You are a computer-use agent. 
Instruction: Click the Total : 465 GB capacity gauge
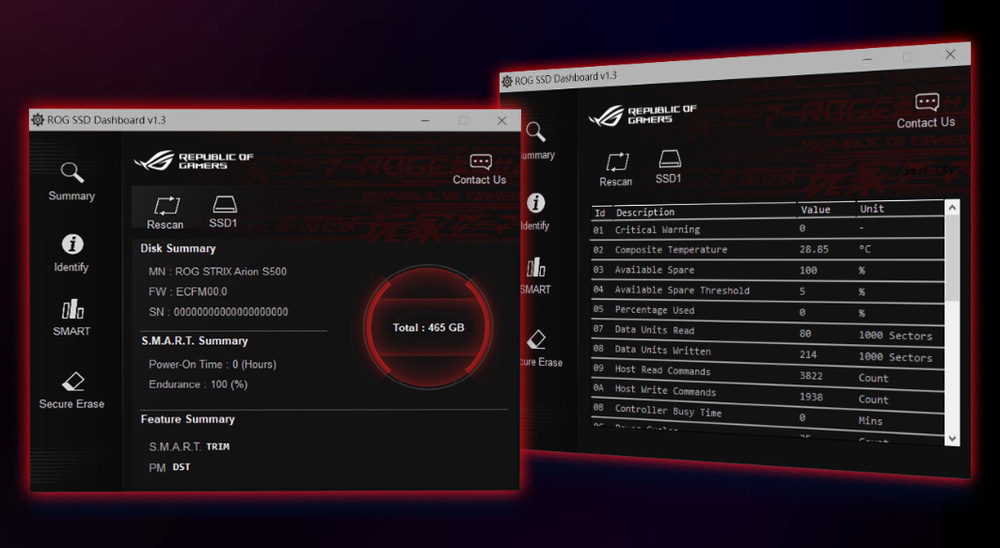(x=428, y=327)
